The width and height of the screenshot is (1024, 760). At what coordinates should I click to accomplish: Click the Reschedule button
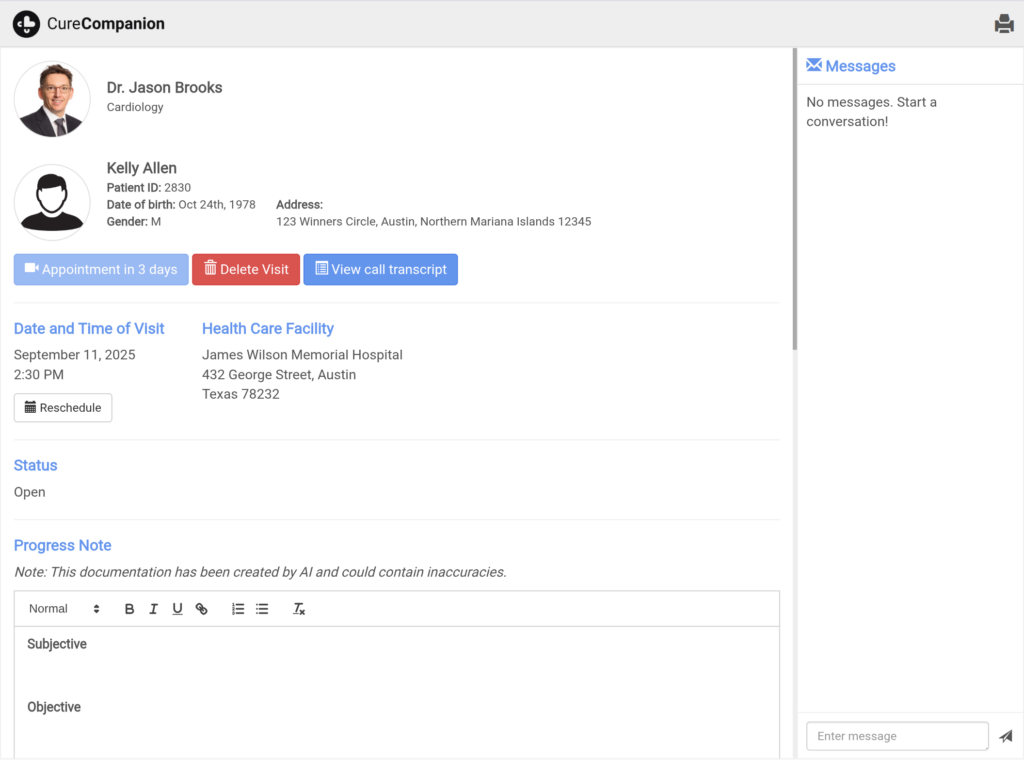pyautogui.click(x=63, y=408)
